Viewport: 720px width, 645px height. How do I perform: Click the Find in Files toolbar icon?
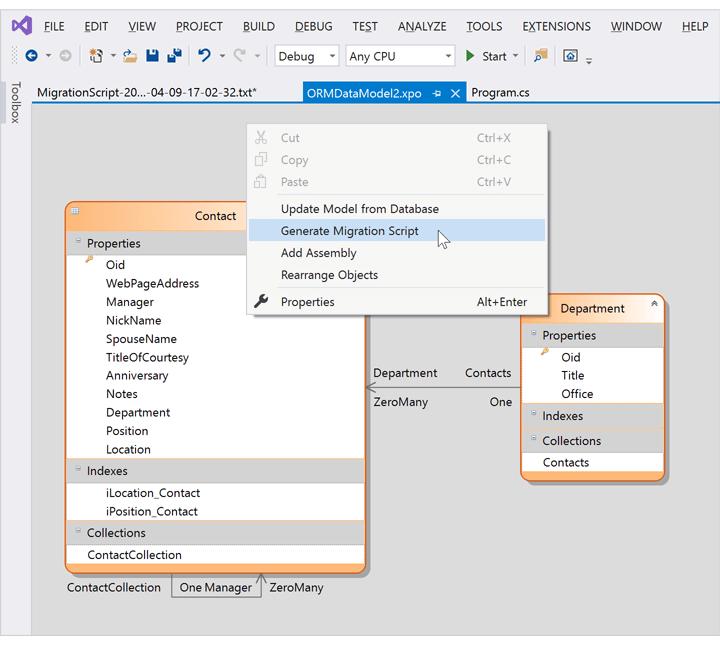(540, 56)
